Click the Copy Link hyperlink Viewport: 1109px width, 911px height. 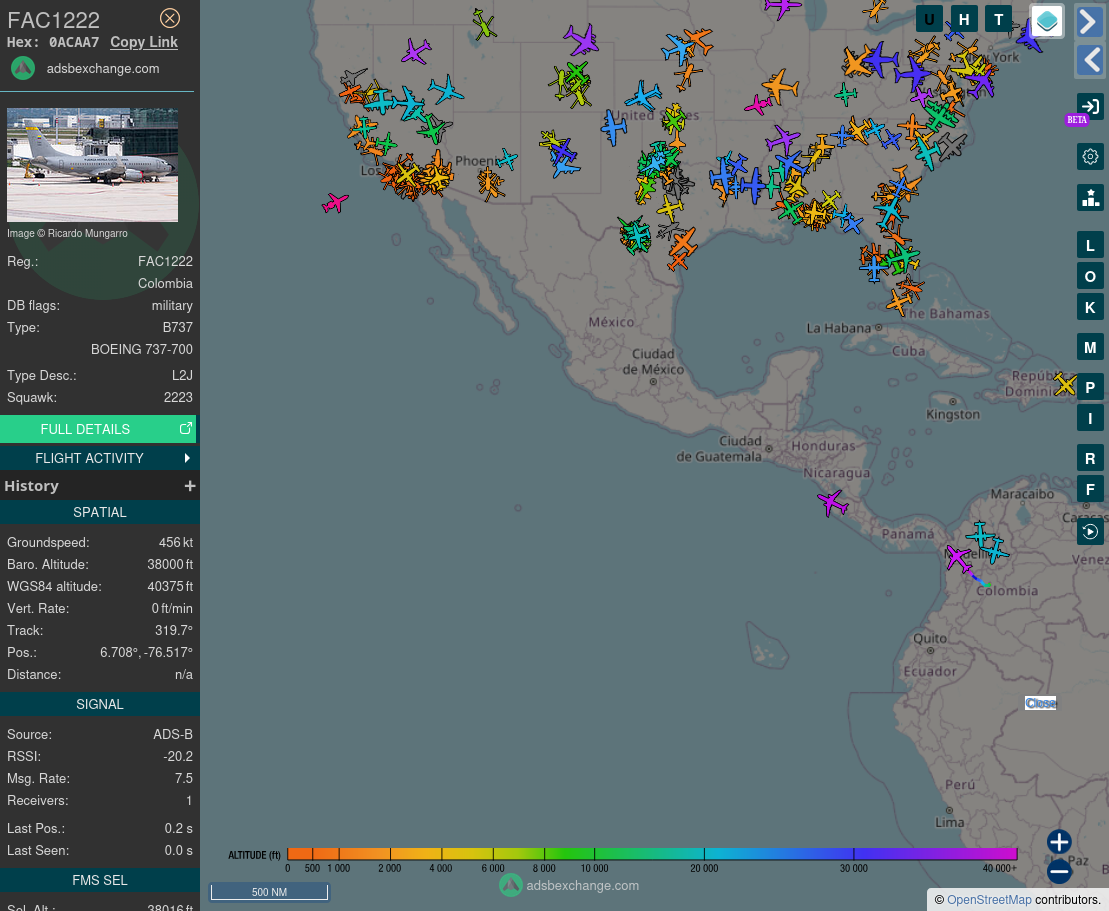[x=144, y=42]
